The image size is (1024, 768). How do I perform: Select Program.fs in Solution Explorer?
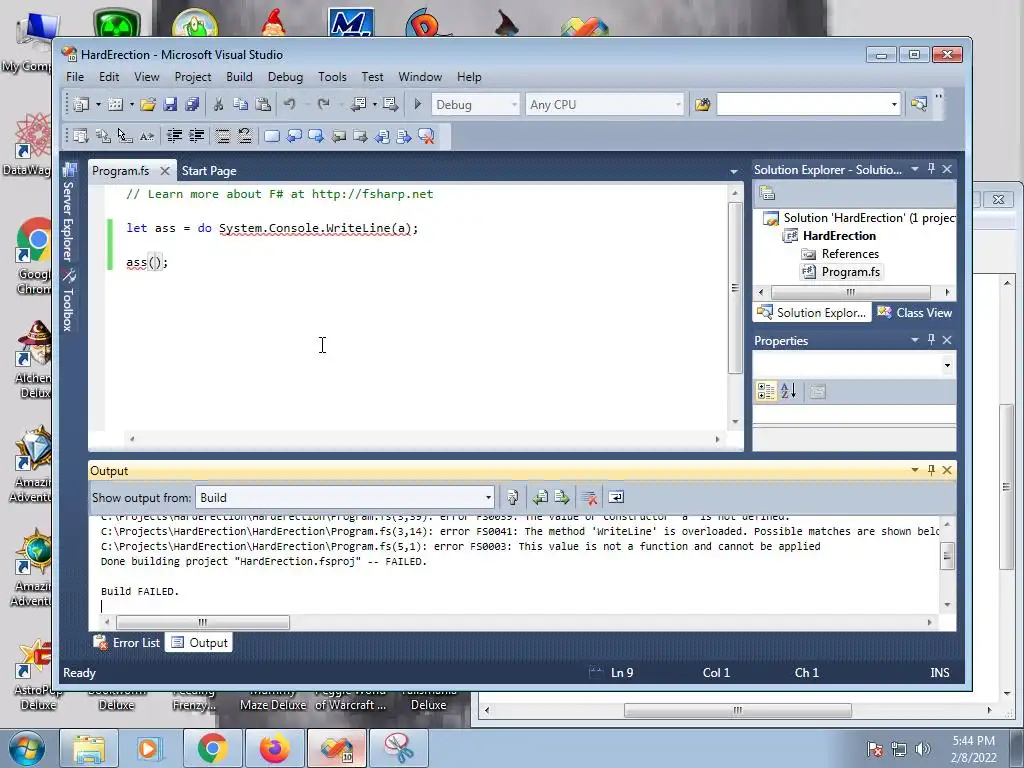850,272
